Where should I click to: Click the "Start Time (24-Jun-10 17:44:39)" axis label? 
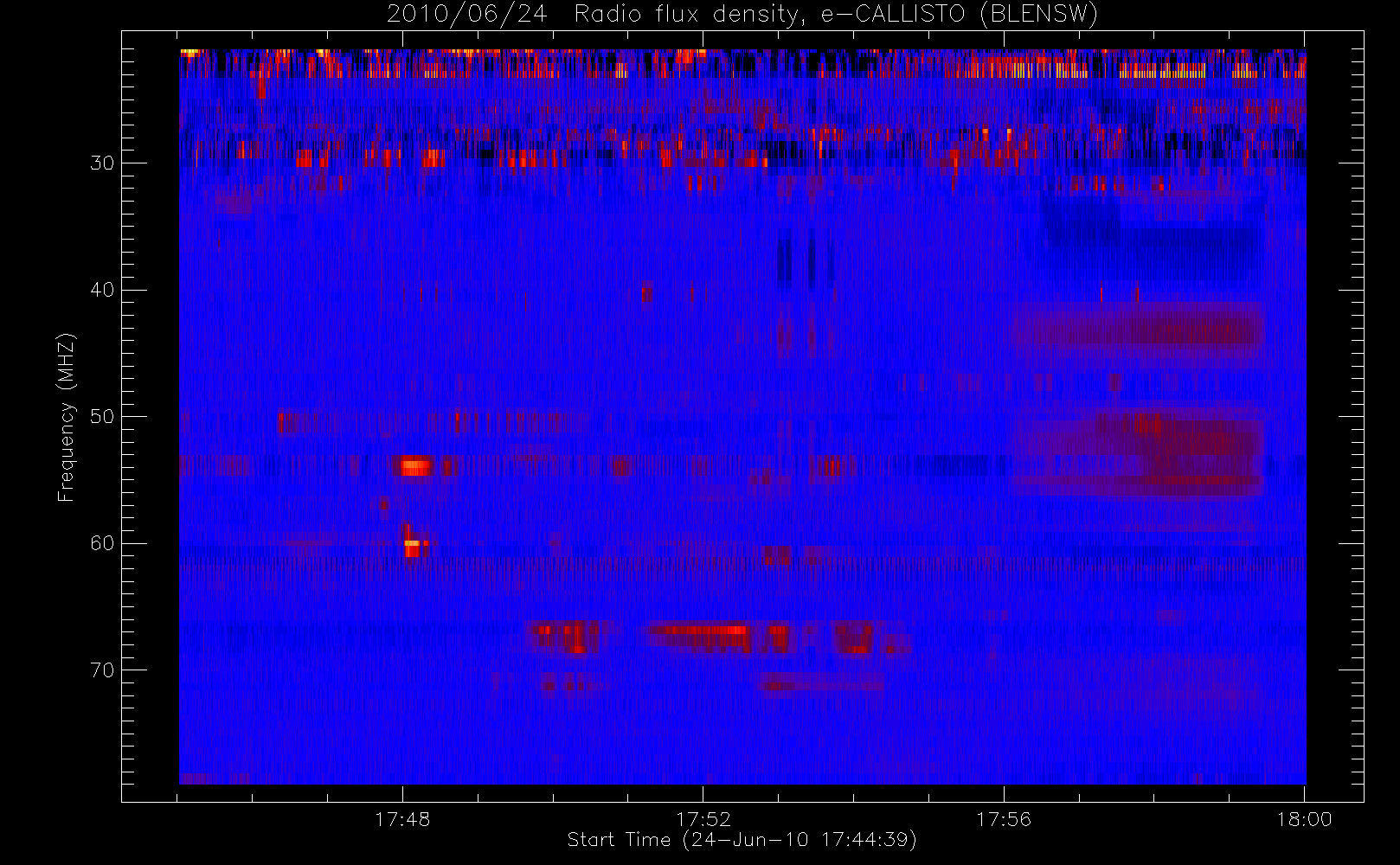[742, 840]
